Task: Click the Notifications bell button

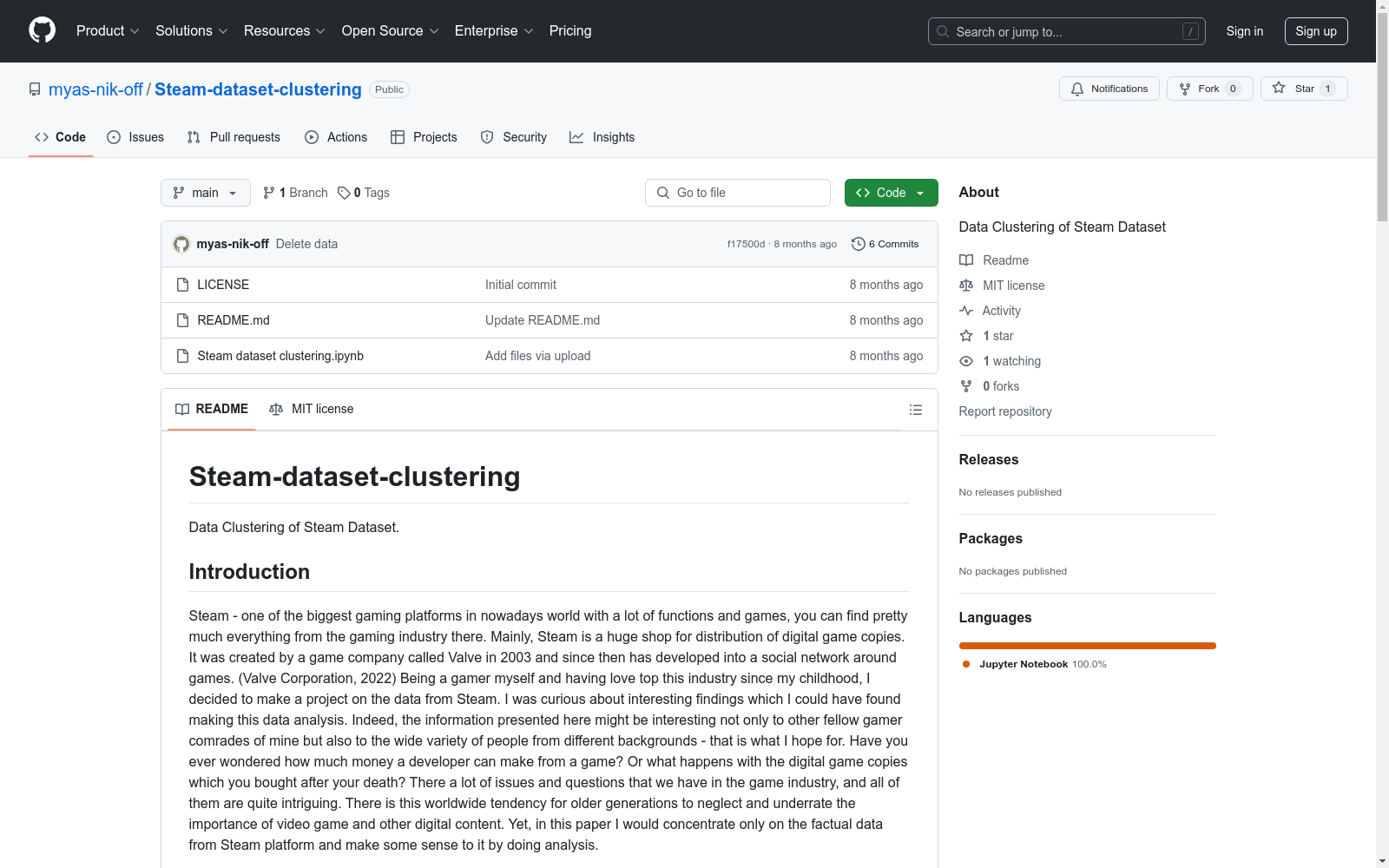Action: (1109, 89)
